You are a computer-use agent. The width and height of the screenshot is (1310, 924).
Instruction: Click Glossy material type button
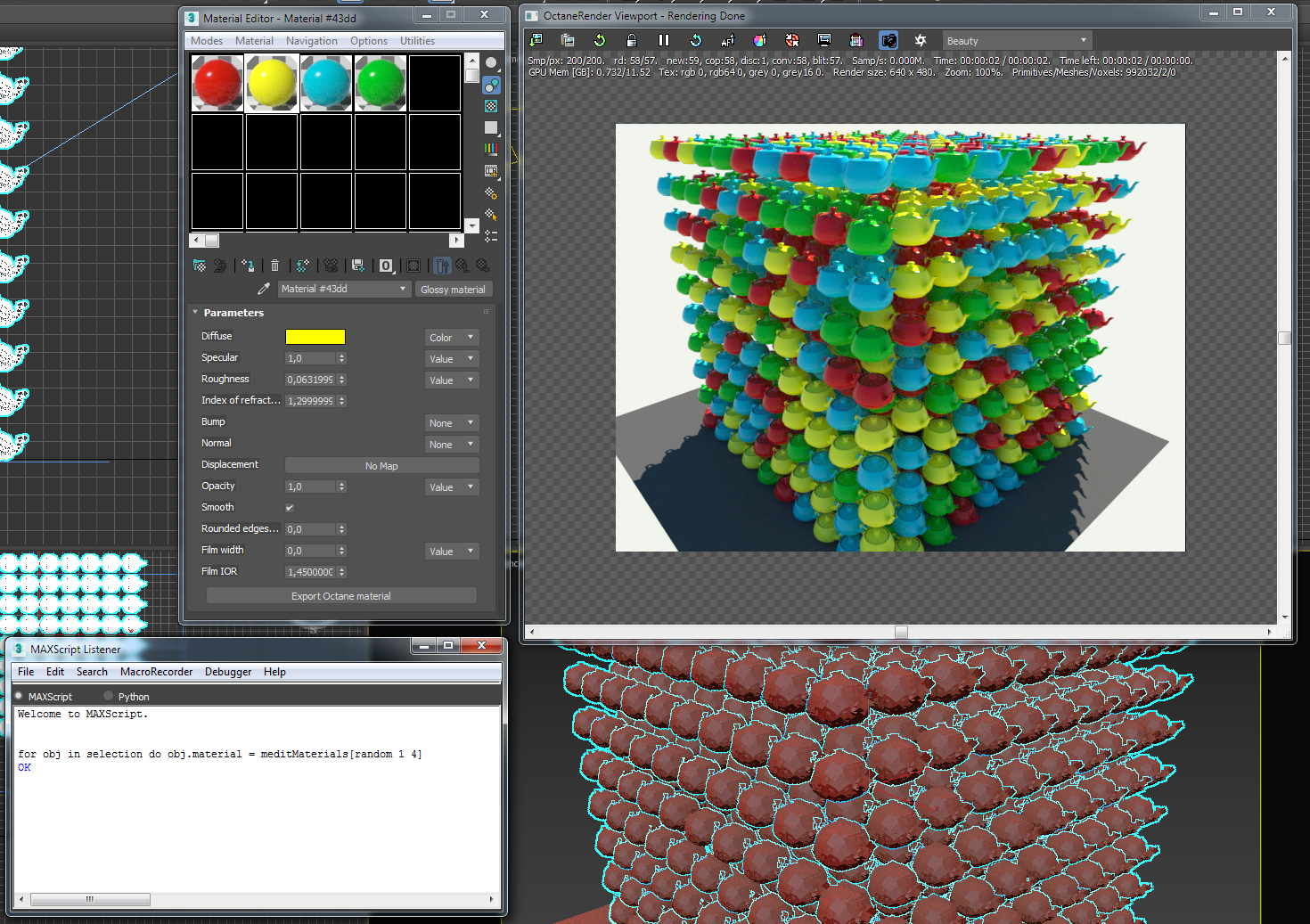[x=454, y=289]
